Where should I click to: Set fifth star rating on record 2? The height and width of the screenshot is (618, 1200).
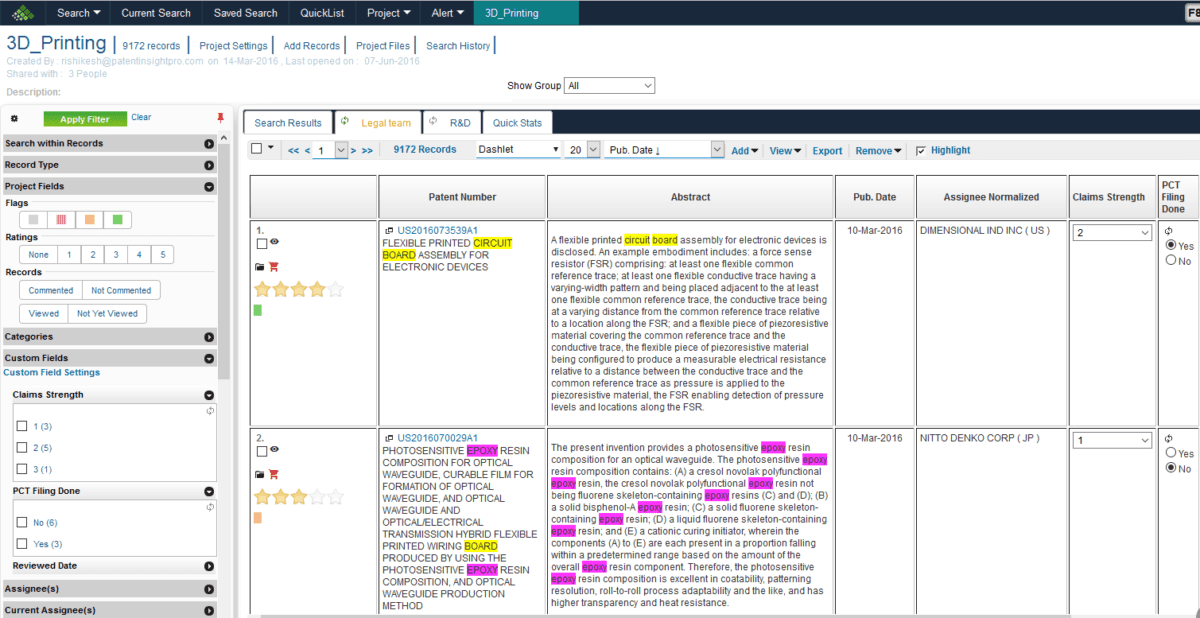point(335,496)
